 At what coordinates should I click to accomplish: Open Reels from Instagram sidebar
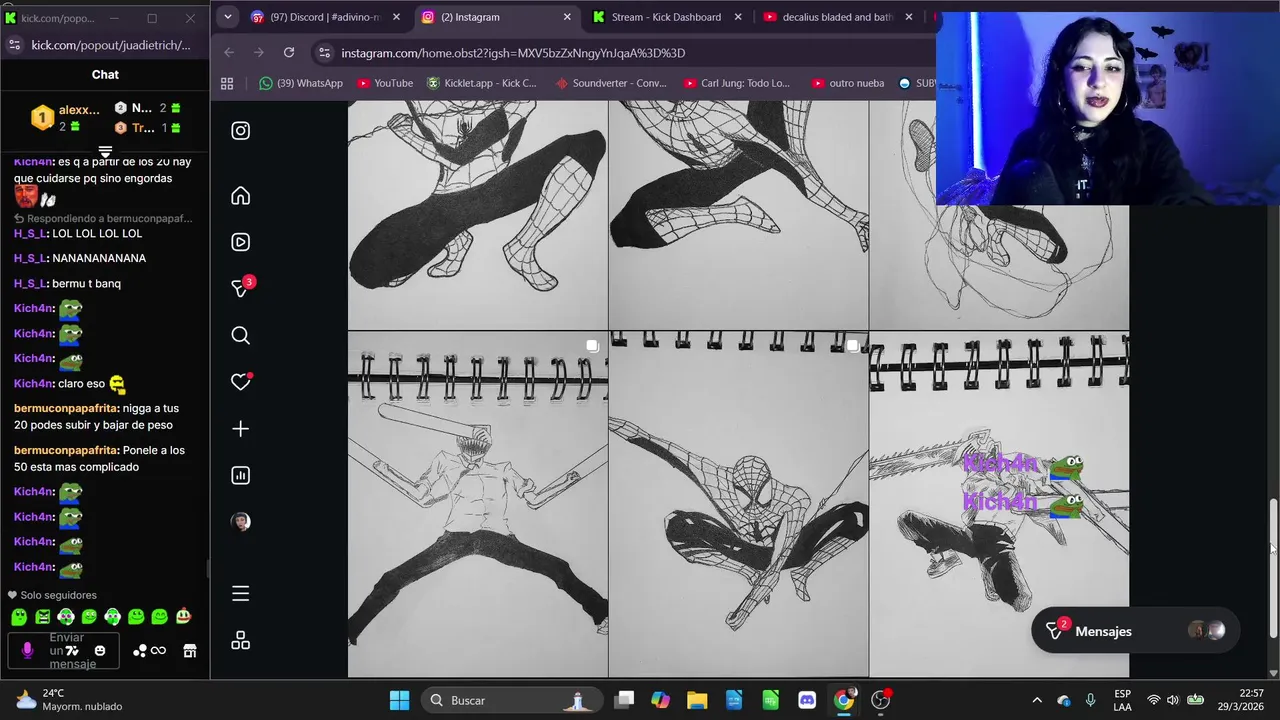pos(240,242)
